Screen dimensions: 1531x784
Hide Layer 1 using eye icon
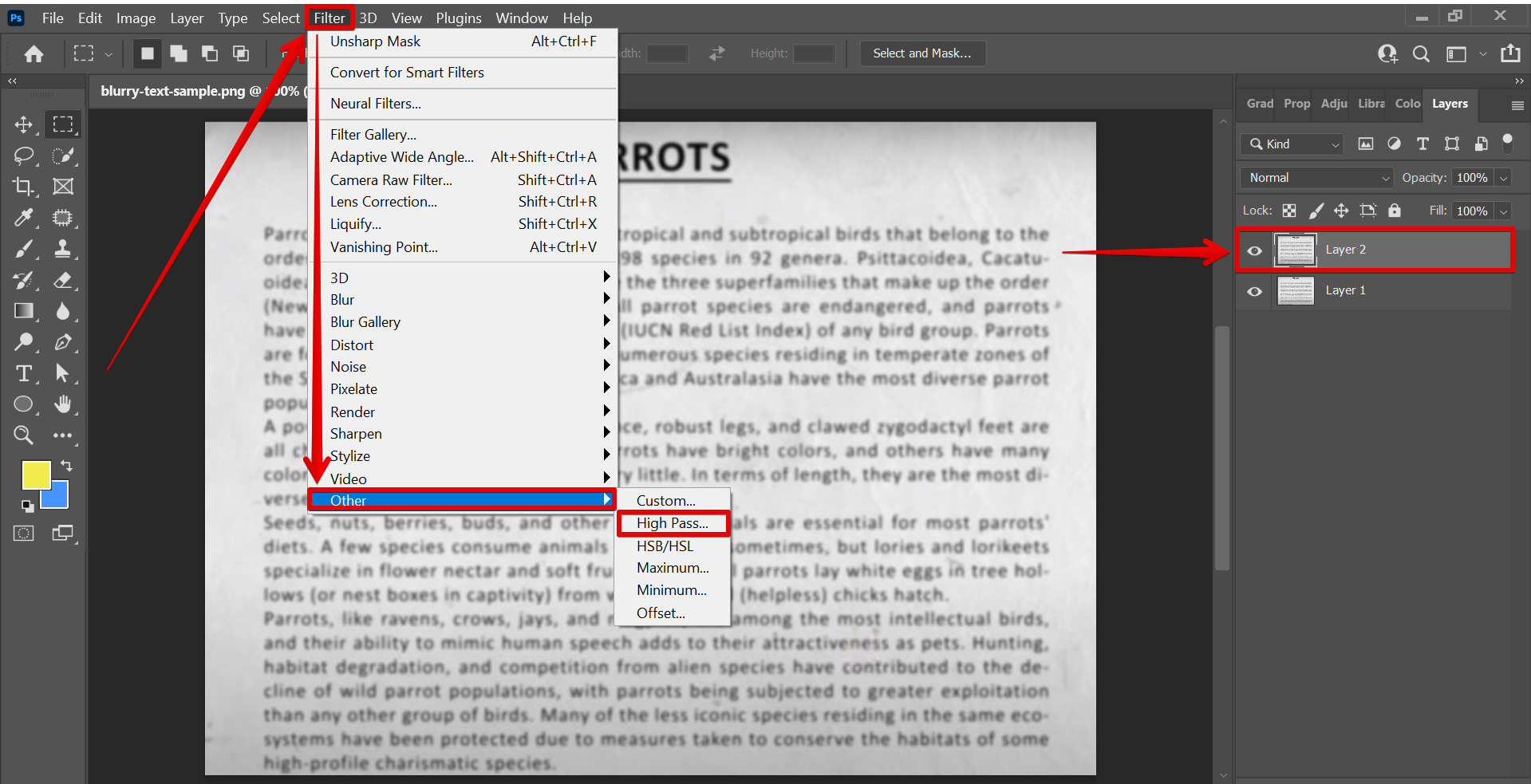(1254, 291)
